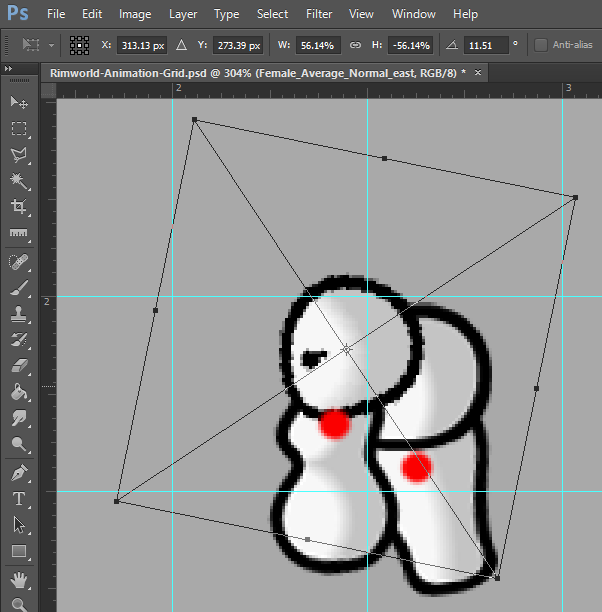
Task: Select the Horizontal Type tool
Action: click(19, 499)
